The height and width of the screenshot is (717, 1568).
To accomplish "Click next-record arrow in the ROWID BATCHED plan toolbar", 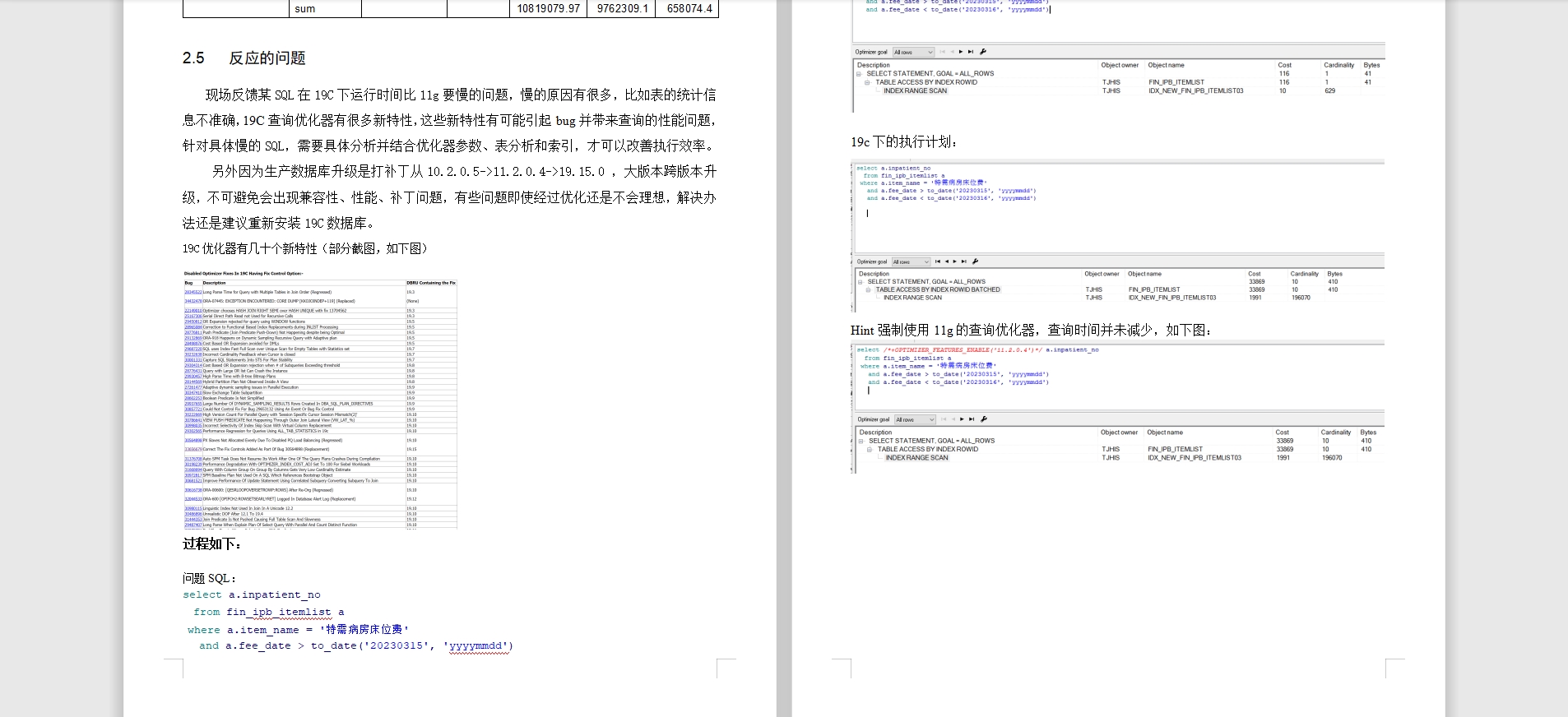I will pos(954,261).
